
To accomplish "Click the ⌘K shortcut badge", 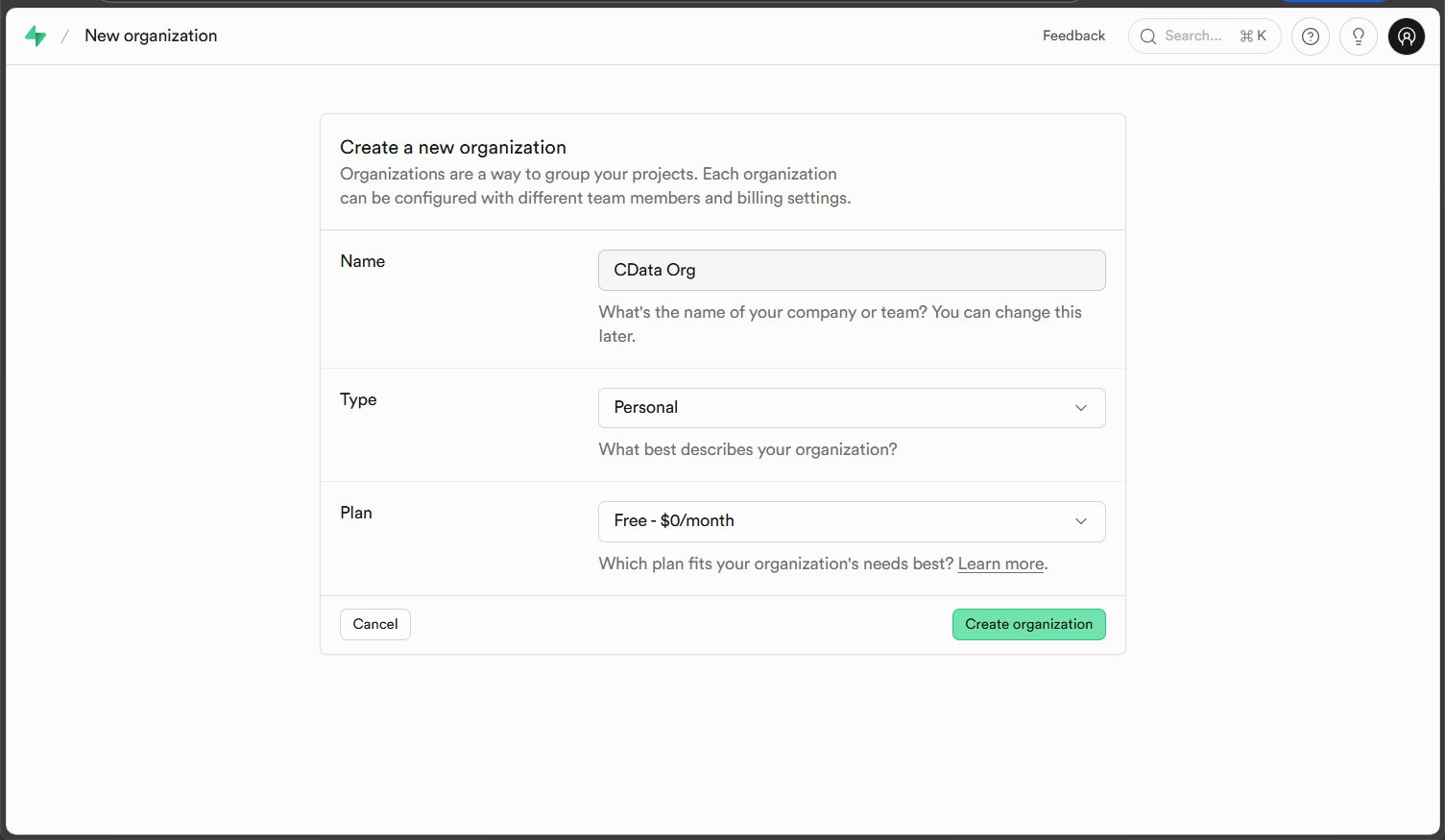I will (1253, 36).
